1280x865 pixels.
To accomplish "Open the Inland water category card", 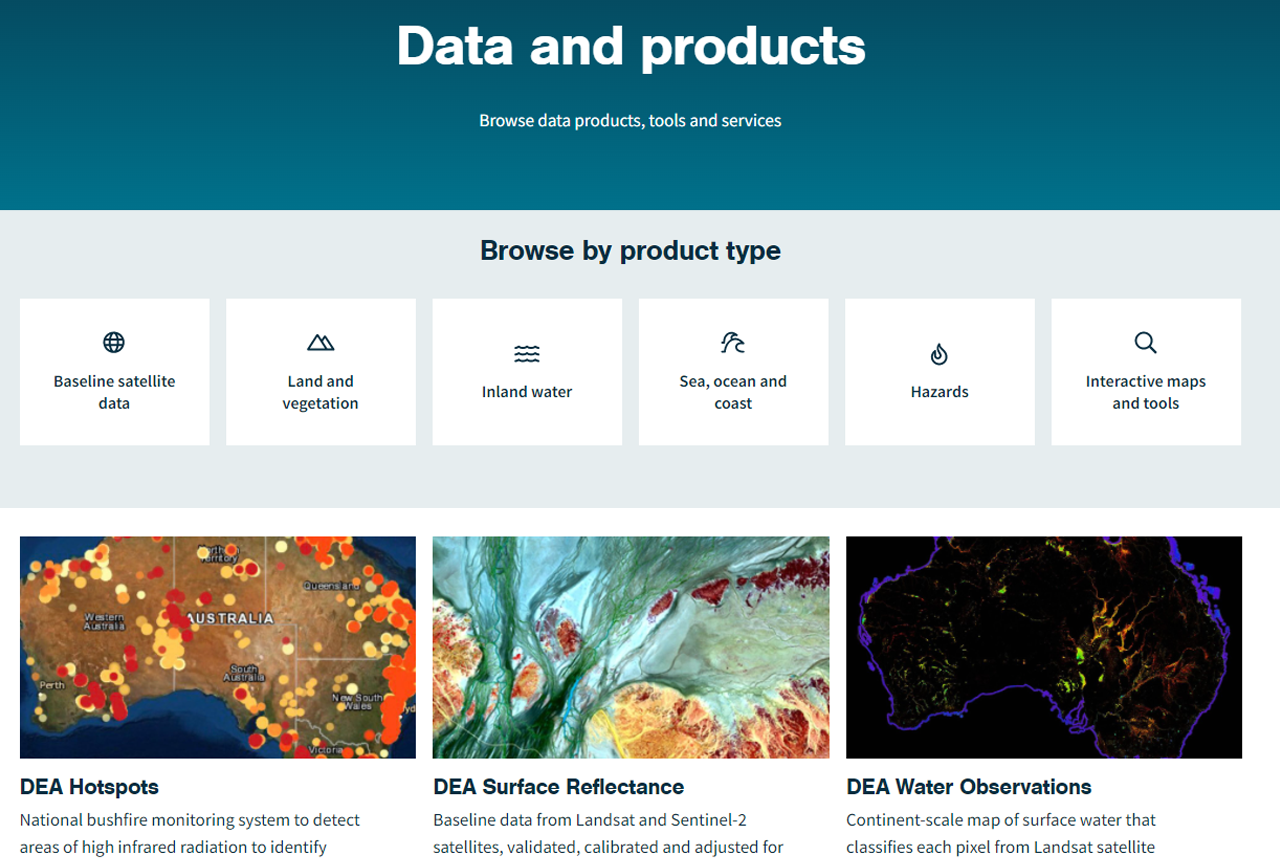I will [x=527, y=371].
